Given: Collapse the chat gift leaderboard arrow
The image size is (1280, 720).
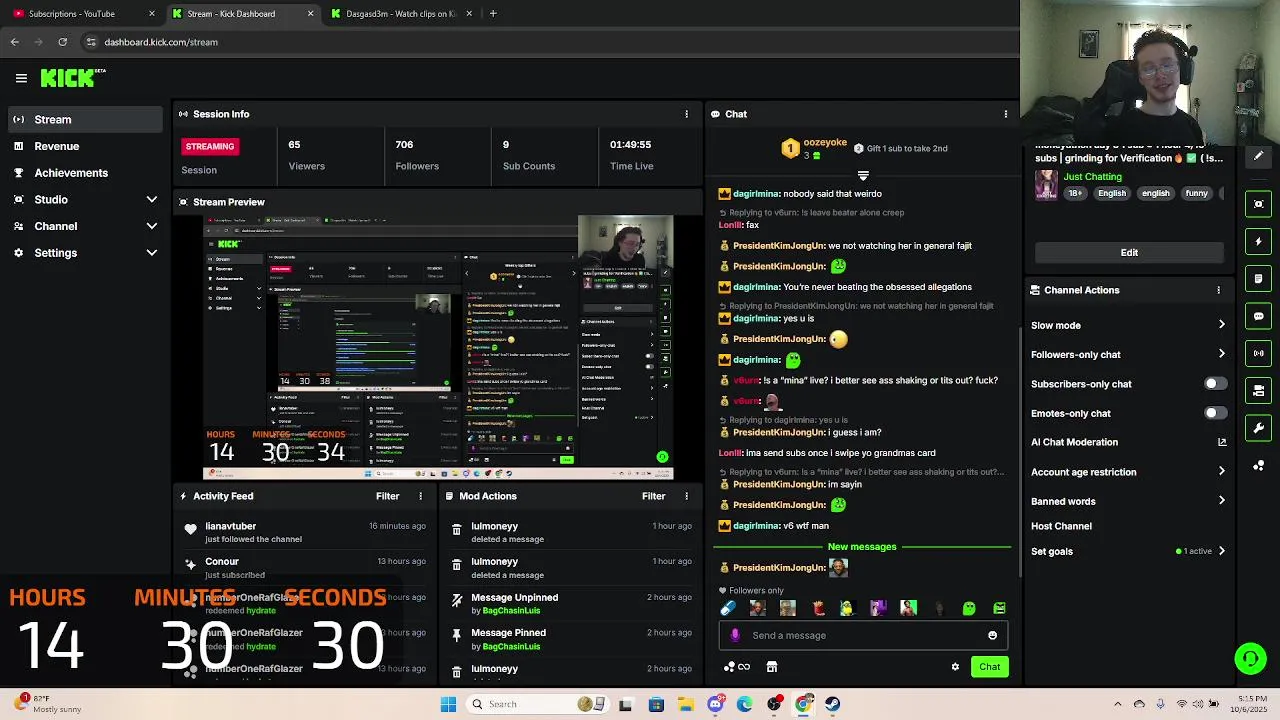Looking at the screenshot, I should pos(863,176).
